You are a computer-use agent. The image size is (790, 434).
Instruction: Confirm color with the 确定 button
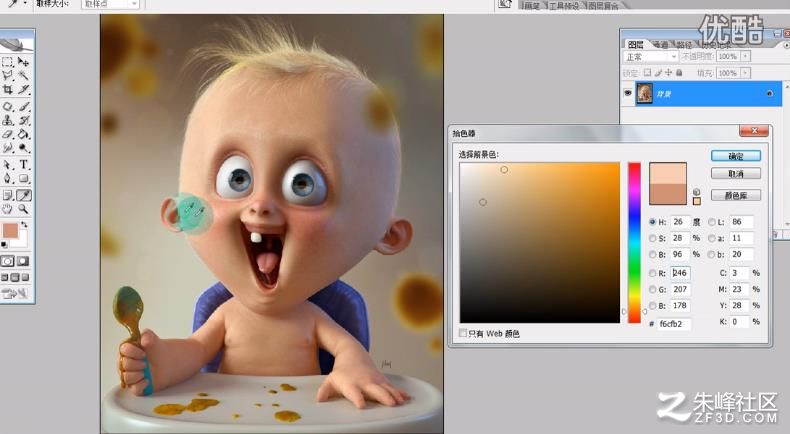tap(736, 156)
